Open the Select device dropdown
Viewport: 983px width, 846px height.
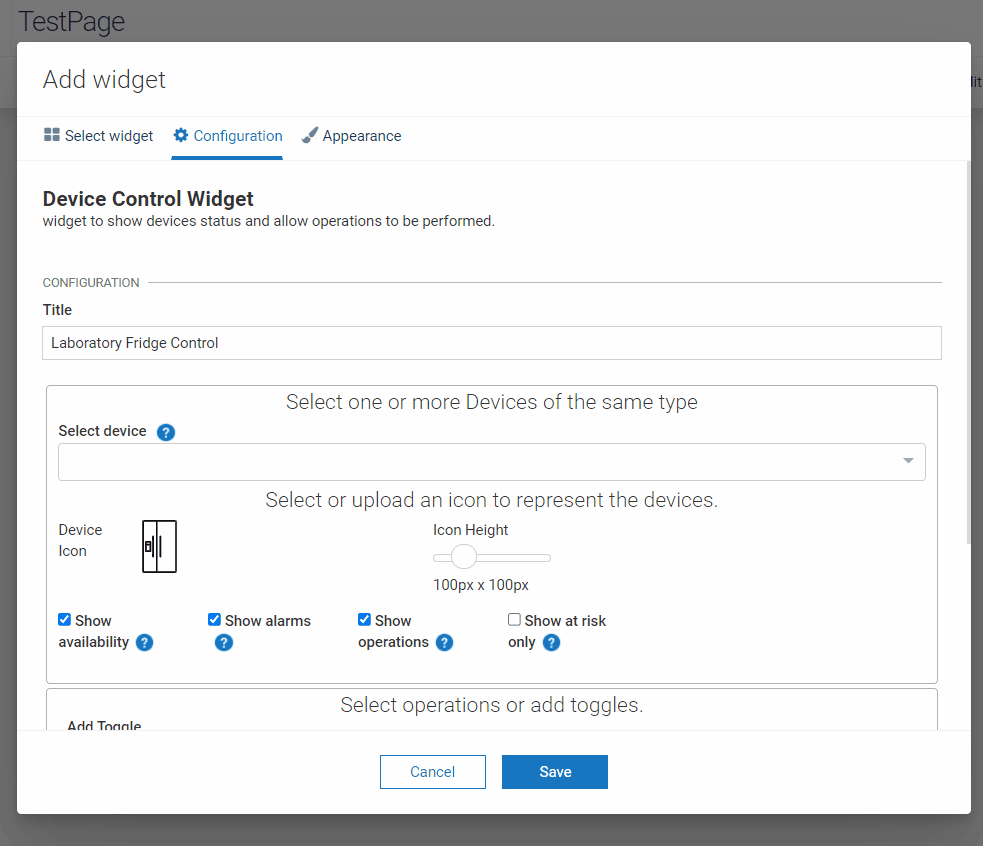(491, 462)
